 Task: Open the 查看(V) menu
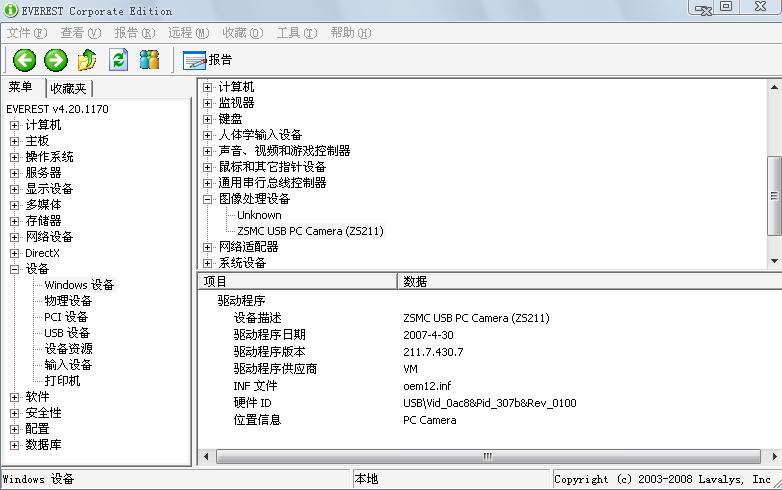coord(81,33)
